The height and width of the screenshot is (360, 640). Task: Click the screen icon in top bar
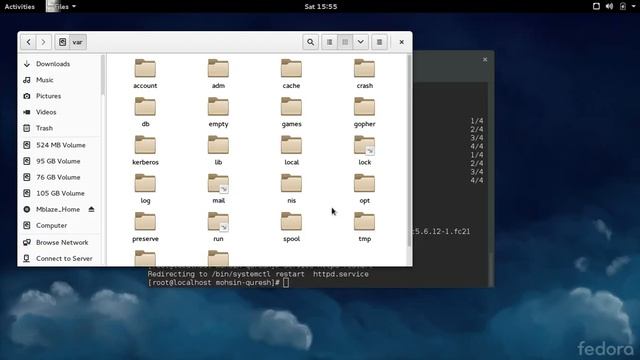[x=596, y=6]
